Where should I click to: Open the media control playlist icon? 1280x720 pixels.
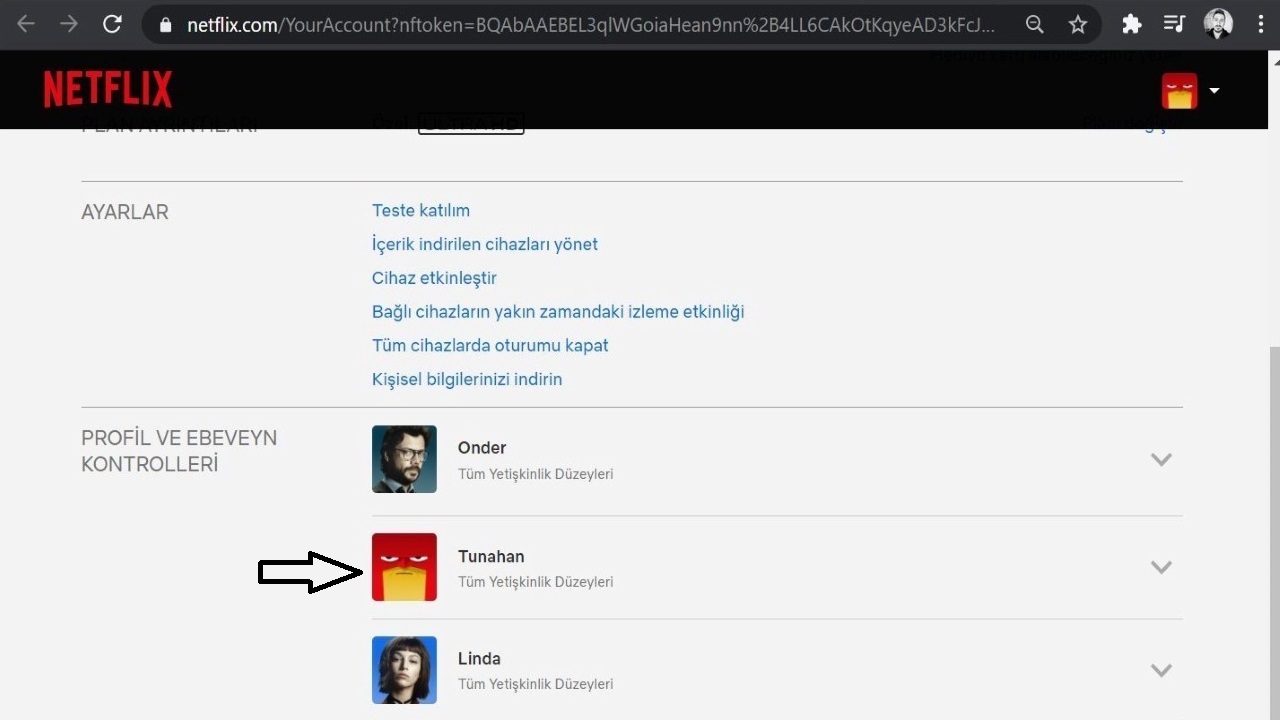tap(1176, 24)
